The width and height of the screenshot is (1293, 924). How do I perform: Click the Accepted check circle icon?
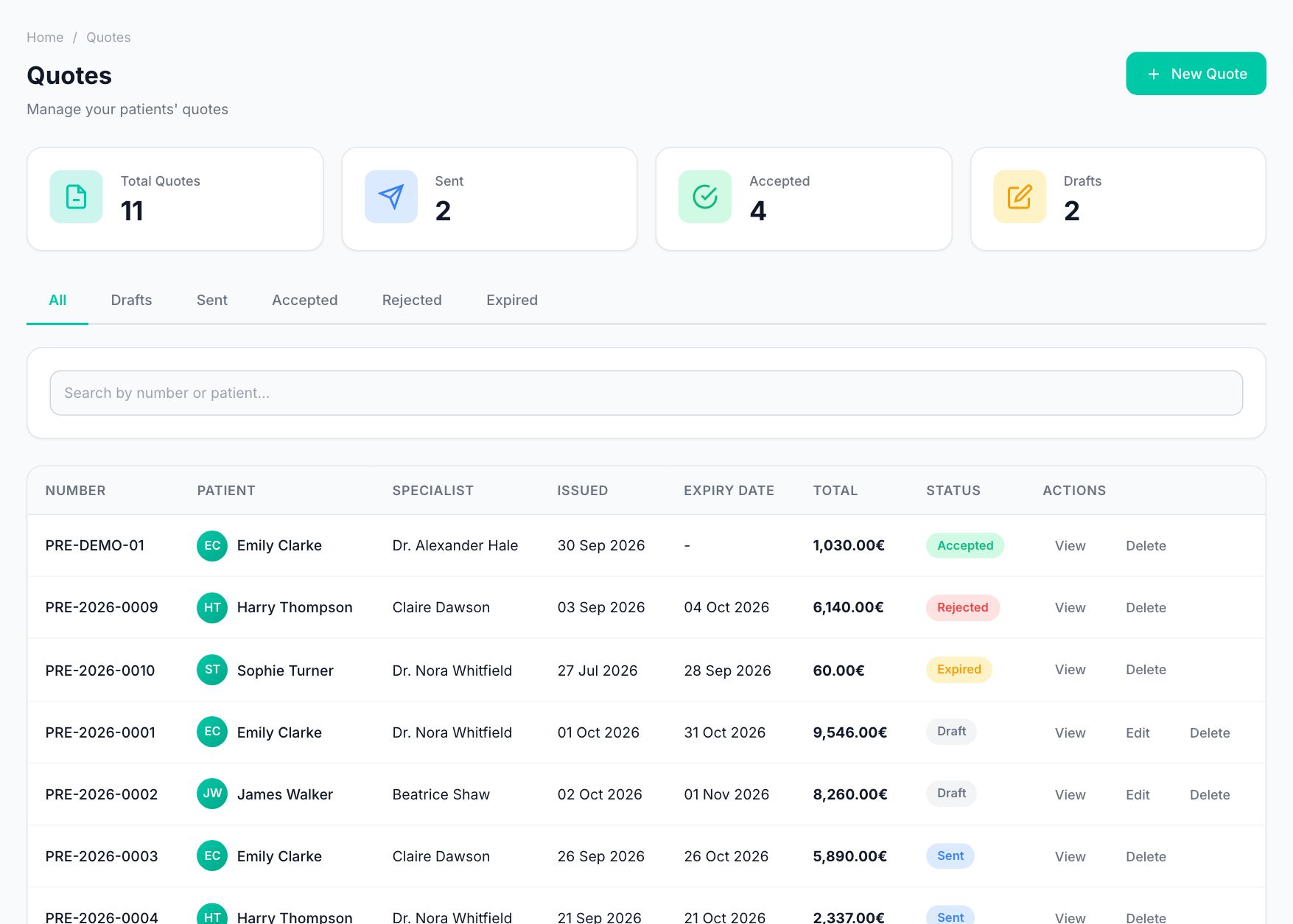705,197
